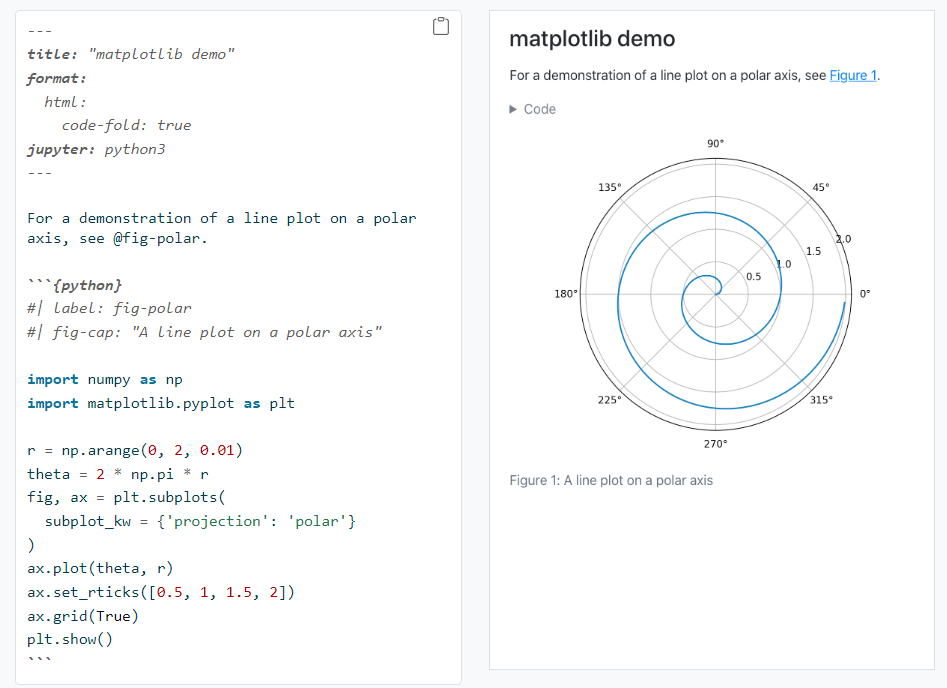
Task: Click the fig-cap comment line
Action: (x=205, y=332)
